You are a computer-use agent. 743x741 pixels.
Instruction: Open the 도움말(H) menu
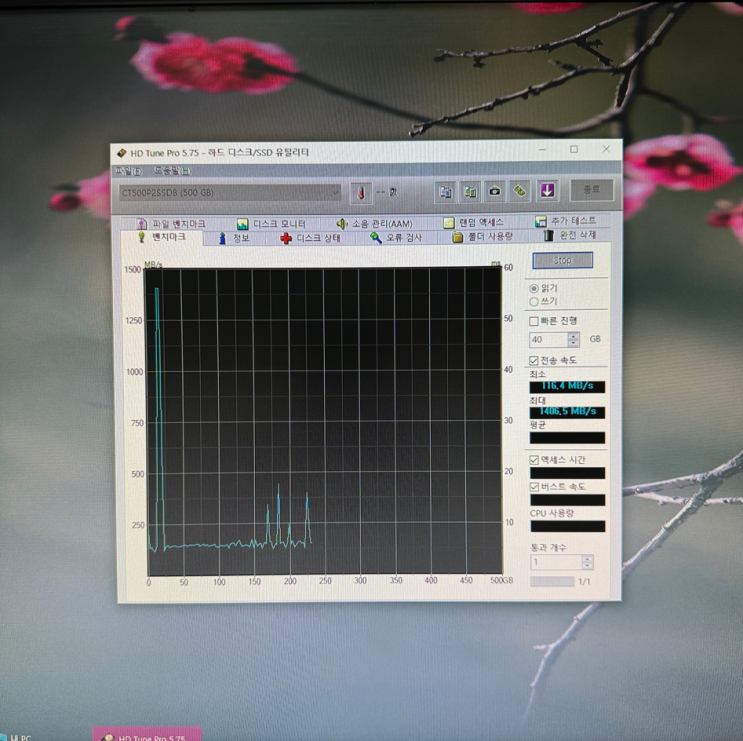[x=172, y=171]
